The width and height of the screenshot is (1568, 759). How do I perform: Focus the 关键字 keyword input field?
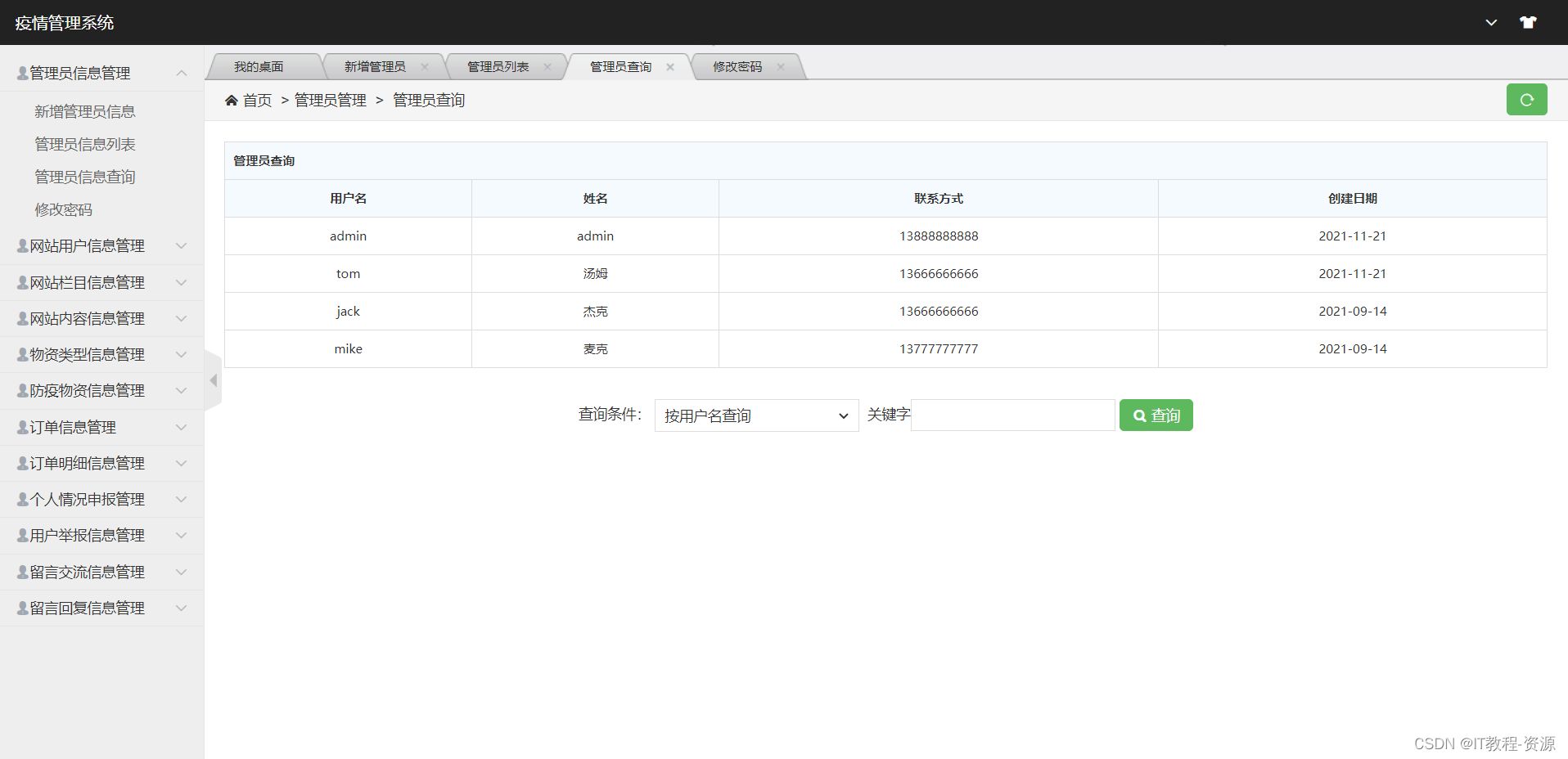(1013, 415)
